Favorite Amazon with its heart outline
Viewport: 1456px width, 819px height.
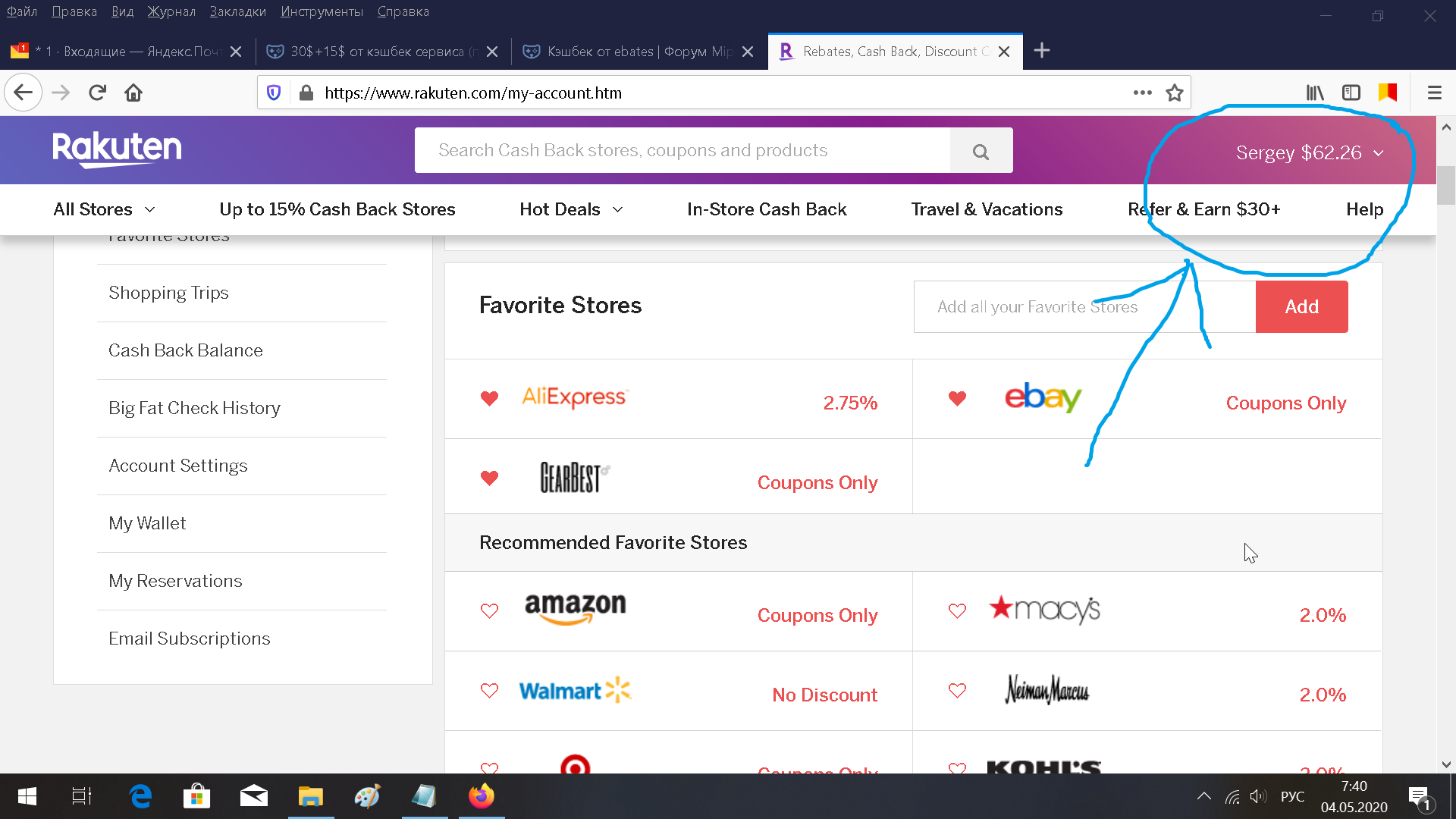(490, 611)
